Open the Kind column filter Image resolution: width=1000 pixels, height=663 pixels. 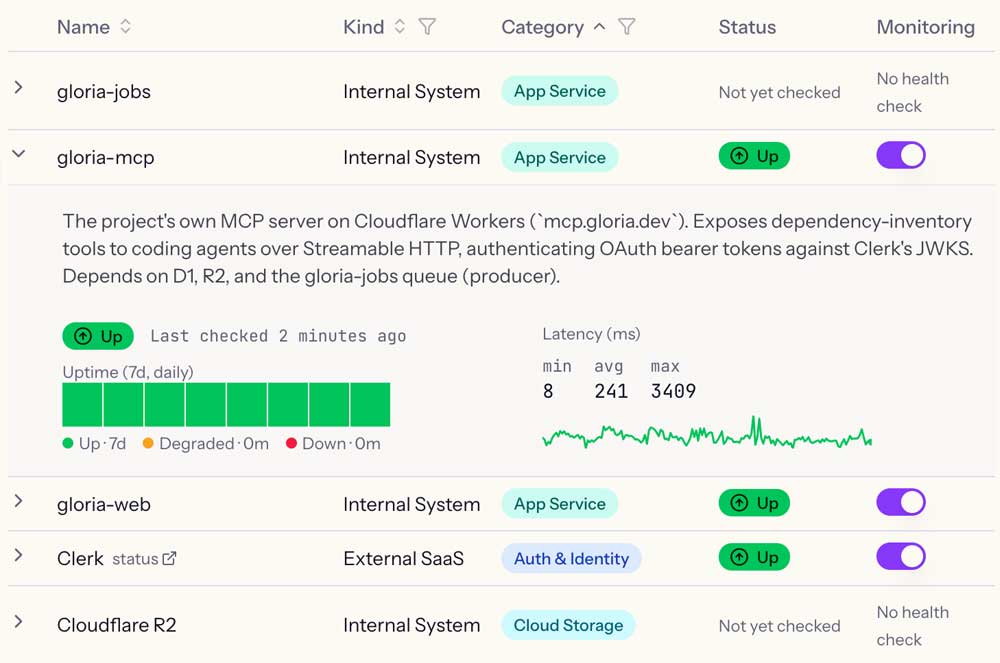pos(427,27)
